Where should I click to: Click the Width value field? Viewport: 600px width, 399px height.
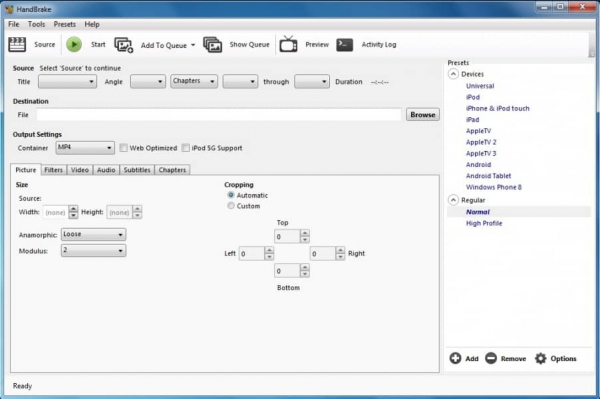(56, 212)
